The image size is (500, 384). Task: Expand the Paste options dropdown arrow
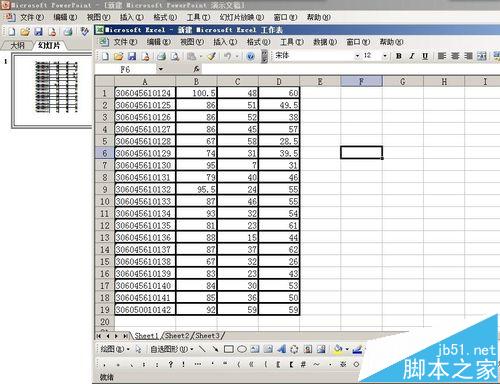click(201, 56)
